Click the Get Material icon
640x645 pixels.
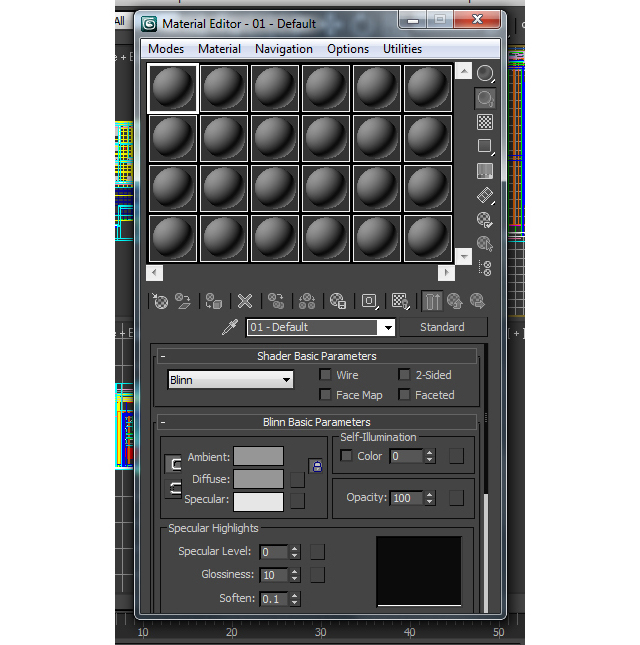tap(160, 301)
